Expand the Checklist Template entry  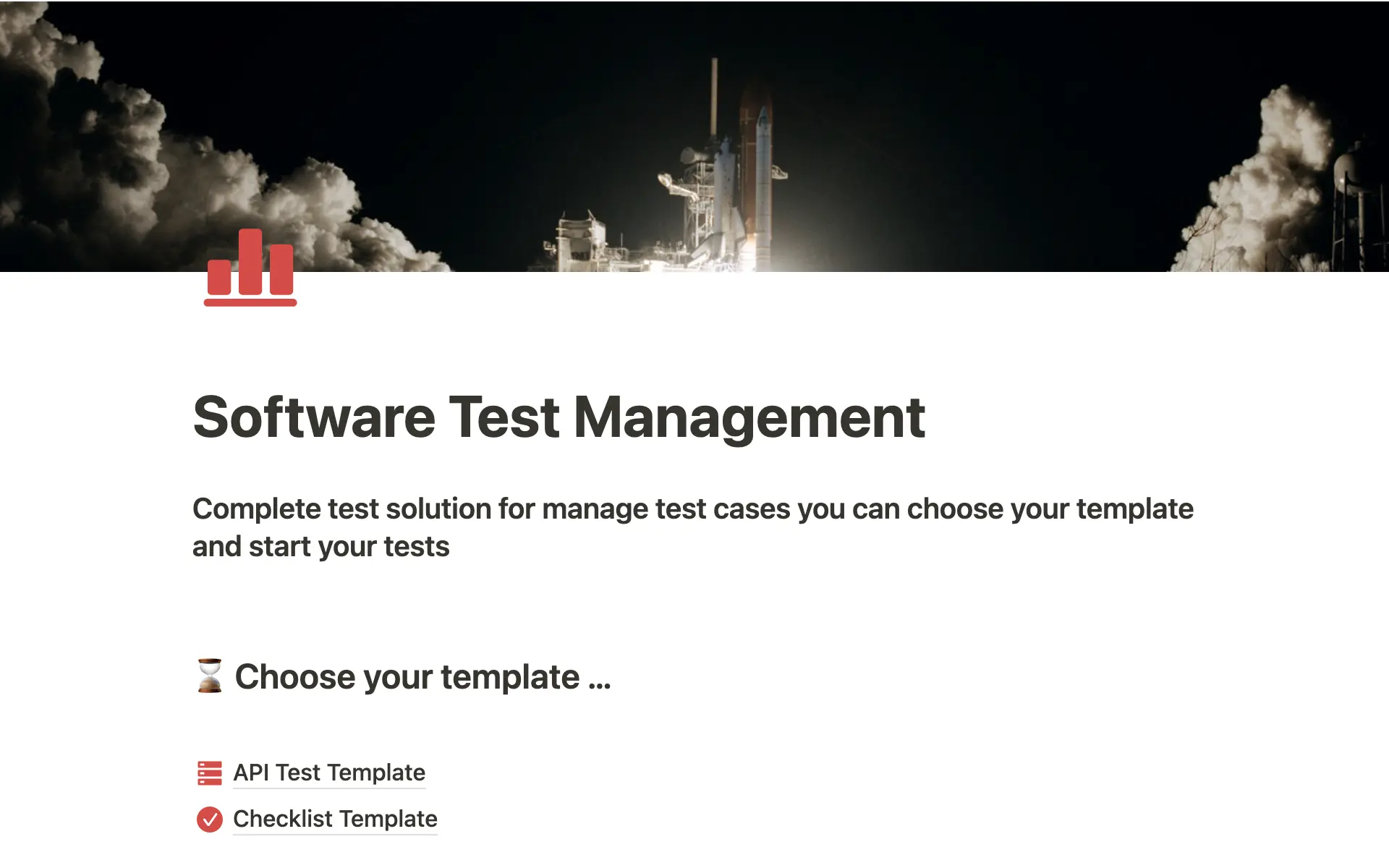pos(335,819)
